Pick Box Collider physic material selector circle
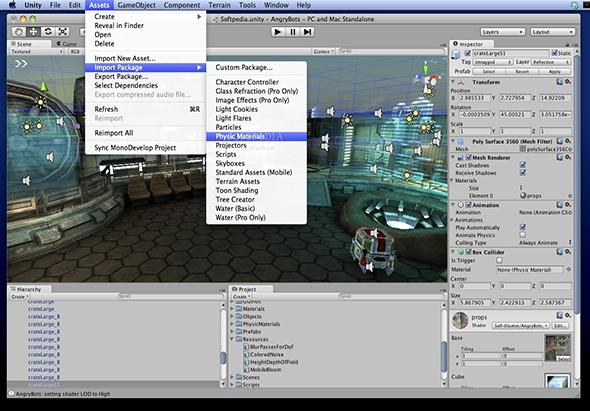The image size is (590, 411). (569, 269)
